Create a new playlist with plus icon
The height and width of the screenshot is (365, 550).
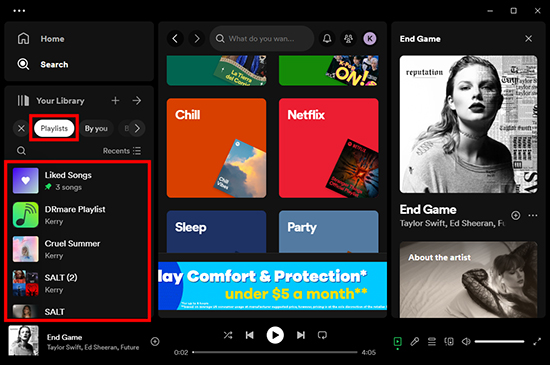(x=115, y=101)
